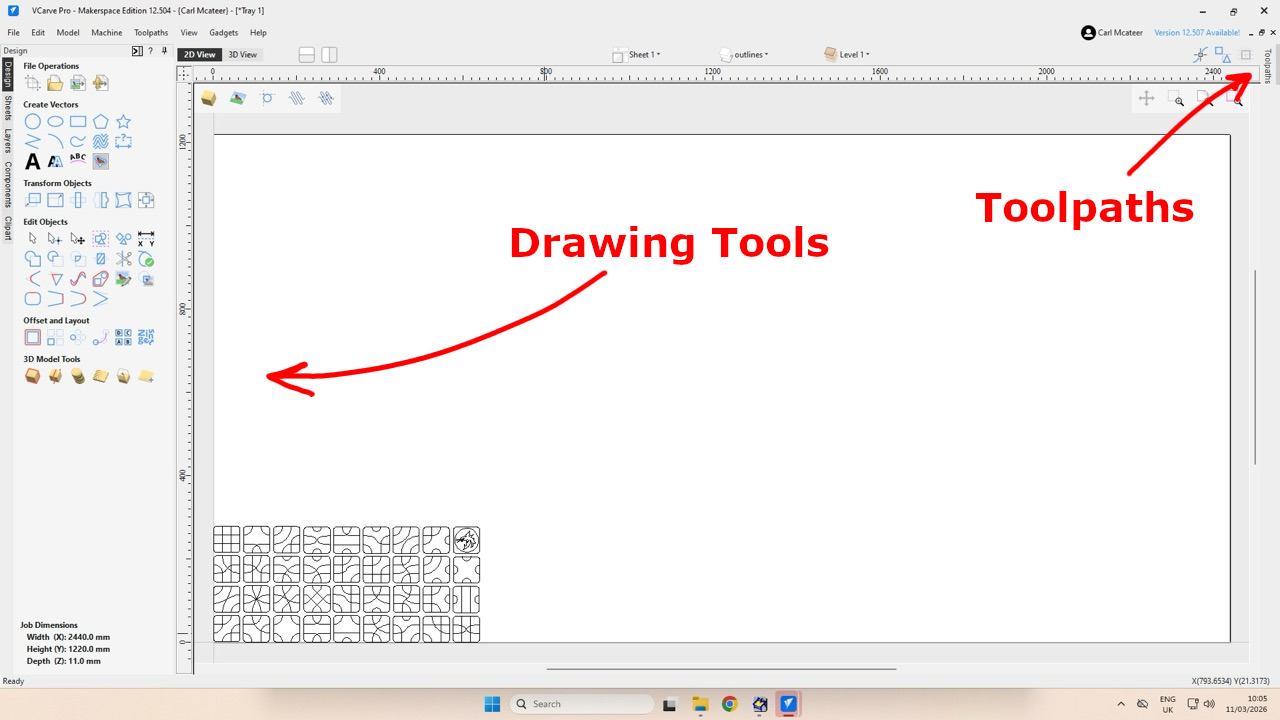Open the Offset Vectors tool
Image resolution: width=1280 pixels, height=720 pixels.
[x=33, y=338]
